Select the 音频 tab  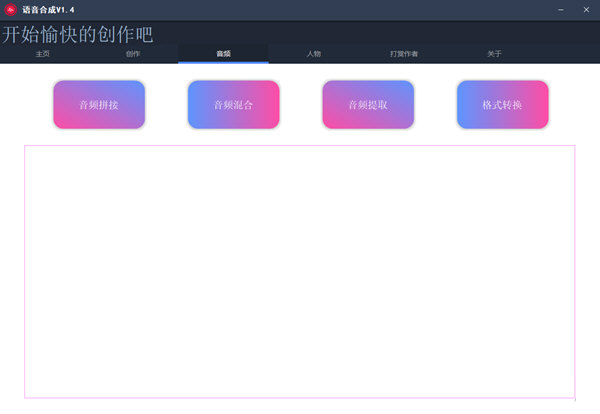pos(223,54)
